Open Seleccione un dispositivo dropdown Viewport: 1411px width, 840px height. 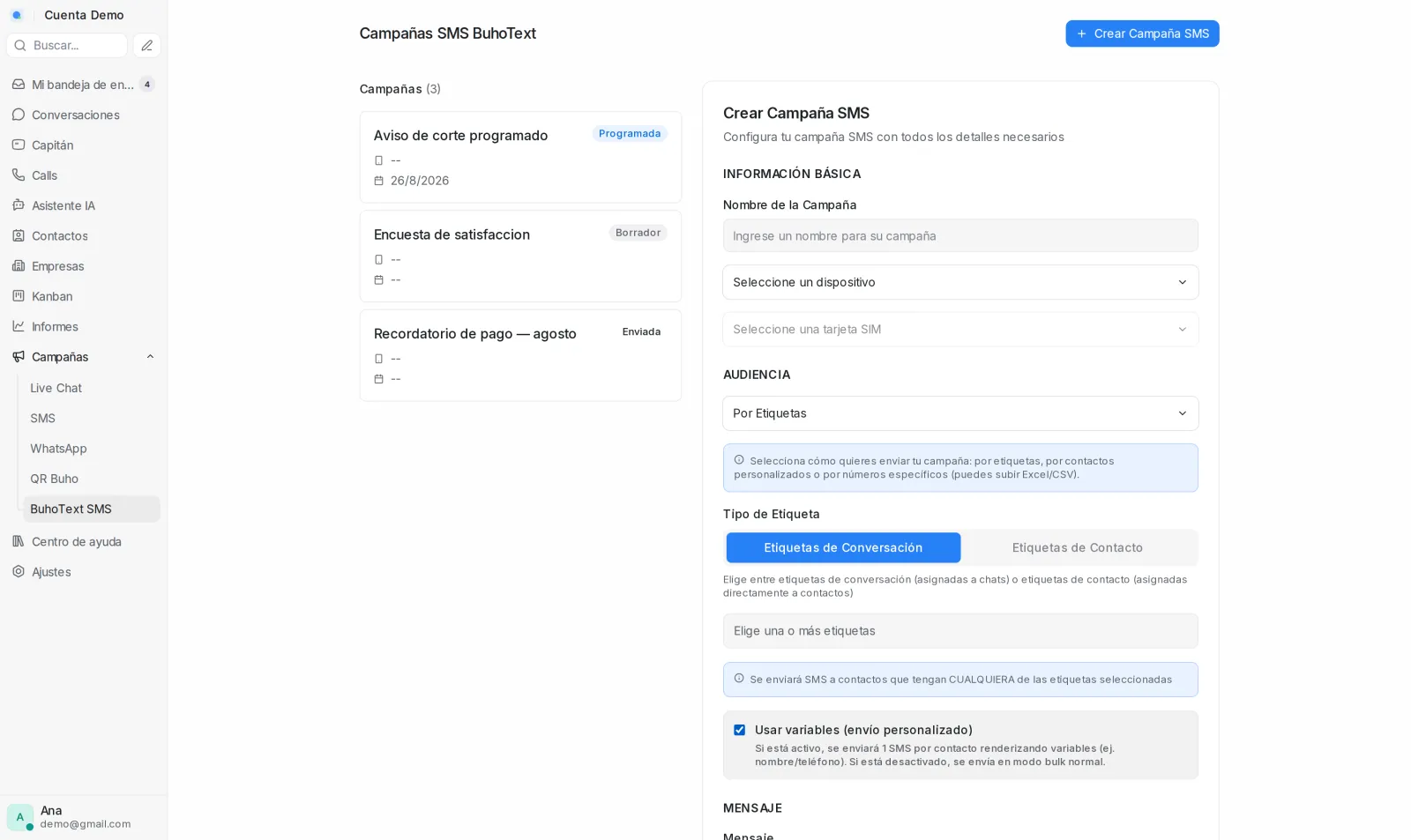(960, 282)
